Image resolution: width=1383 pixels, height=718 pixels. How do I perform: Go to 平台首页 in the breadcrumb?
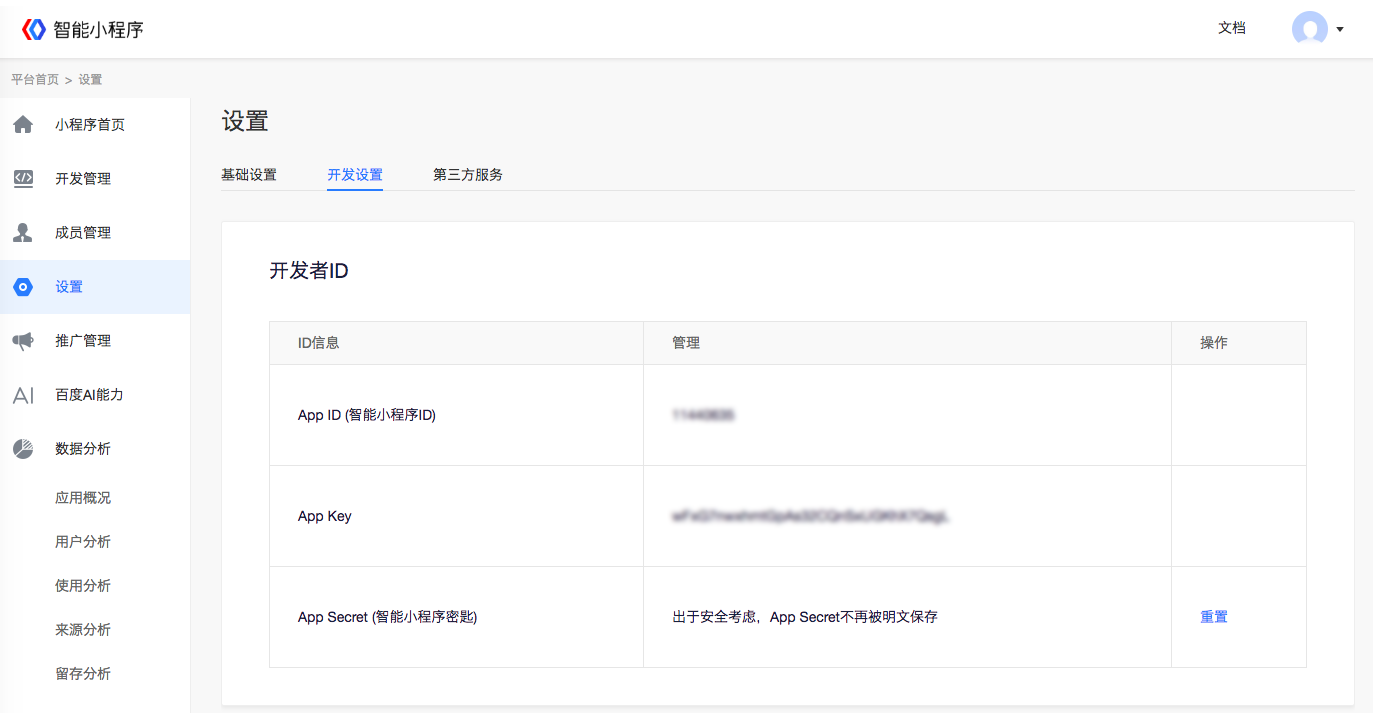coord(35,79)
